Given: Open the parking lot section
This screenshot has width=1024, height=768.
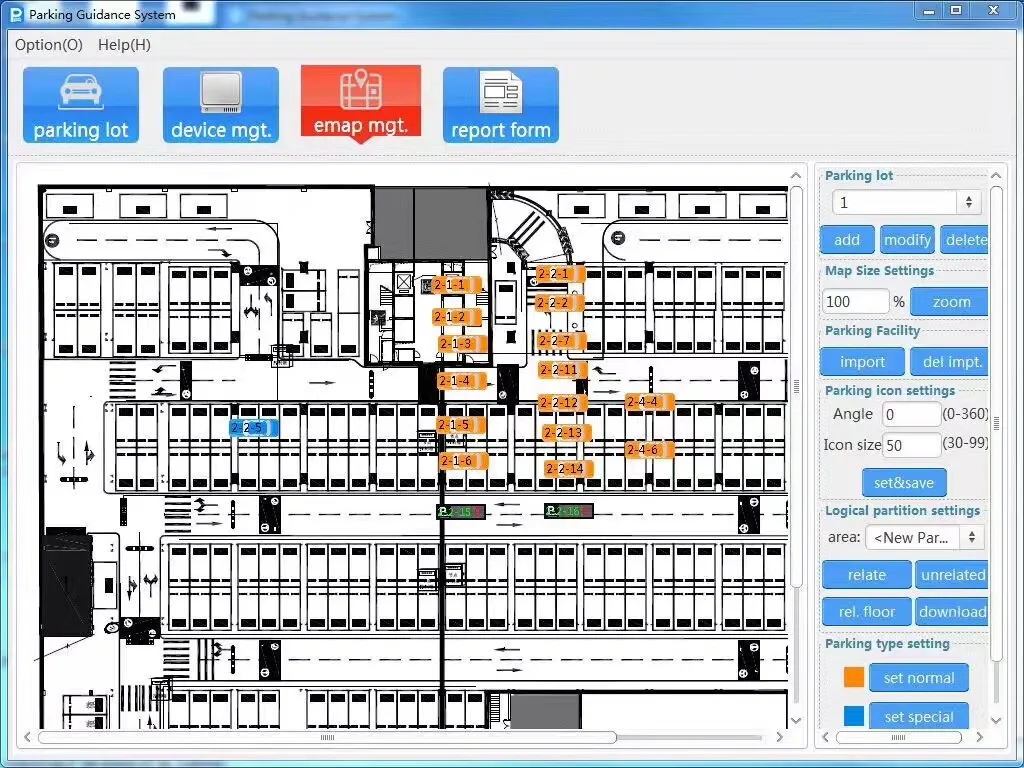Looking at the screenshot, I should 81,105.
